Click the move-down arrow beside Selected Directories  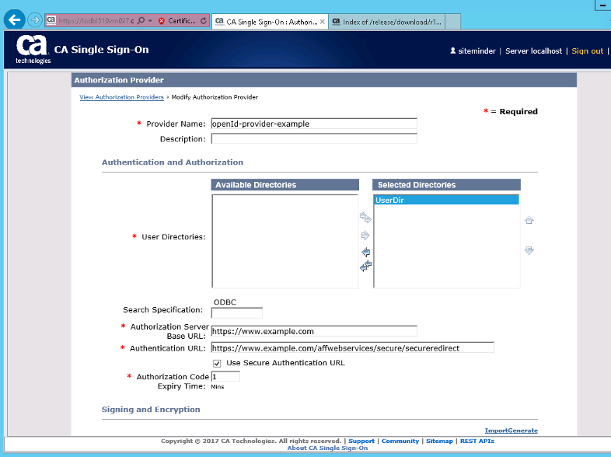tap(529, 250)
